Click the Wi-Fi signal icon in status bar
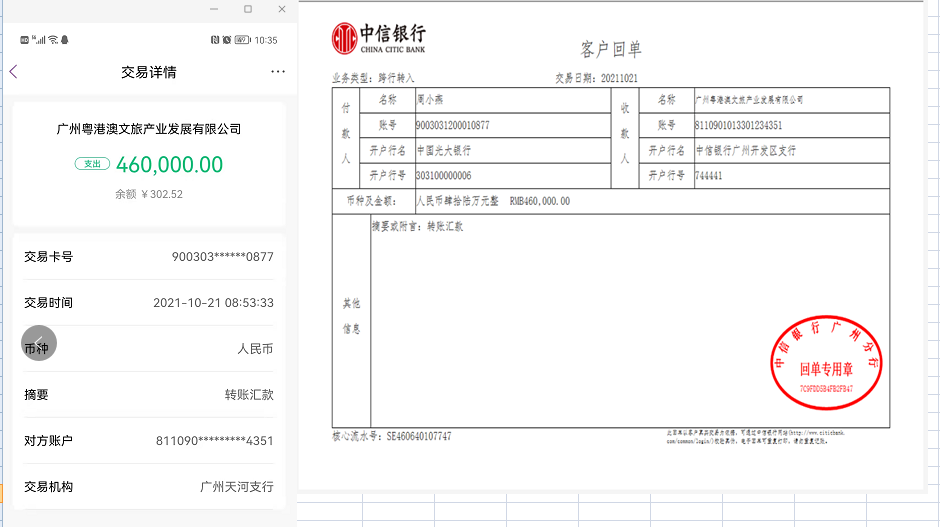The image size is (940, 527). pos(54,40)
